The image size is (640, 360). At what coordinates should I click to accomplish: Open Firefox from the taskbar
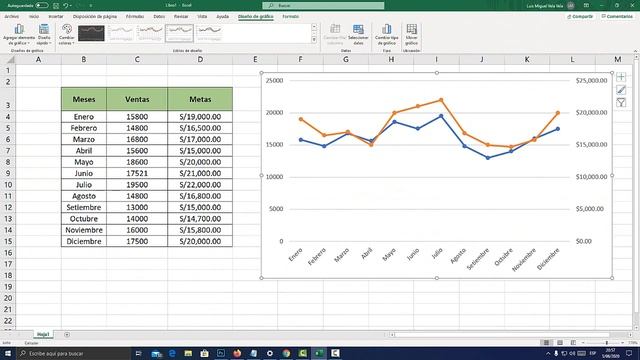pos(237,353)
